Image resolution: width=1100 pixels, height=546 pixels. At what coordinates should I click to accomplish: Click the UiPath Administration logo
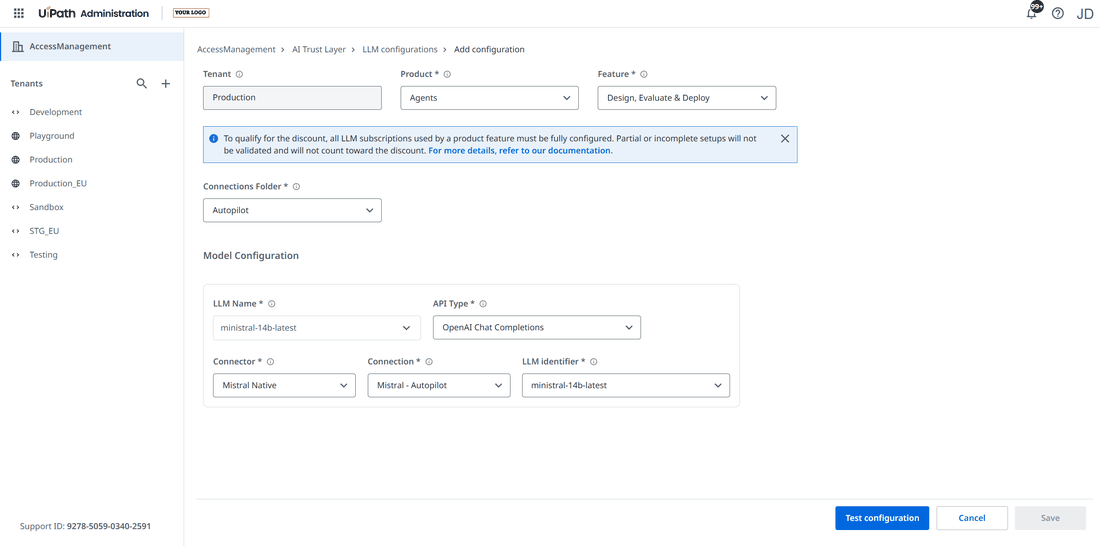[93, 13]
